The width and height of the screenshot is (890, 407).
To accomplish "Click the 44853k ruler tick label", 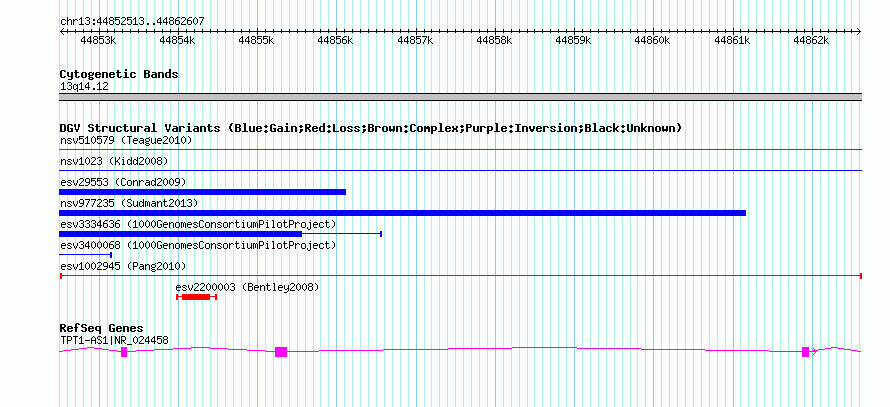I will (x=99, y=40).
